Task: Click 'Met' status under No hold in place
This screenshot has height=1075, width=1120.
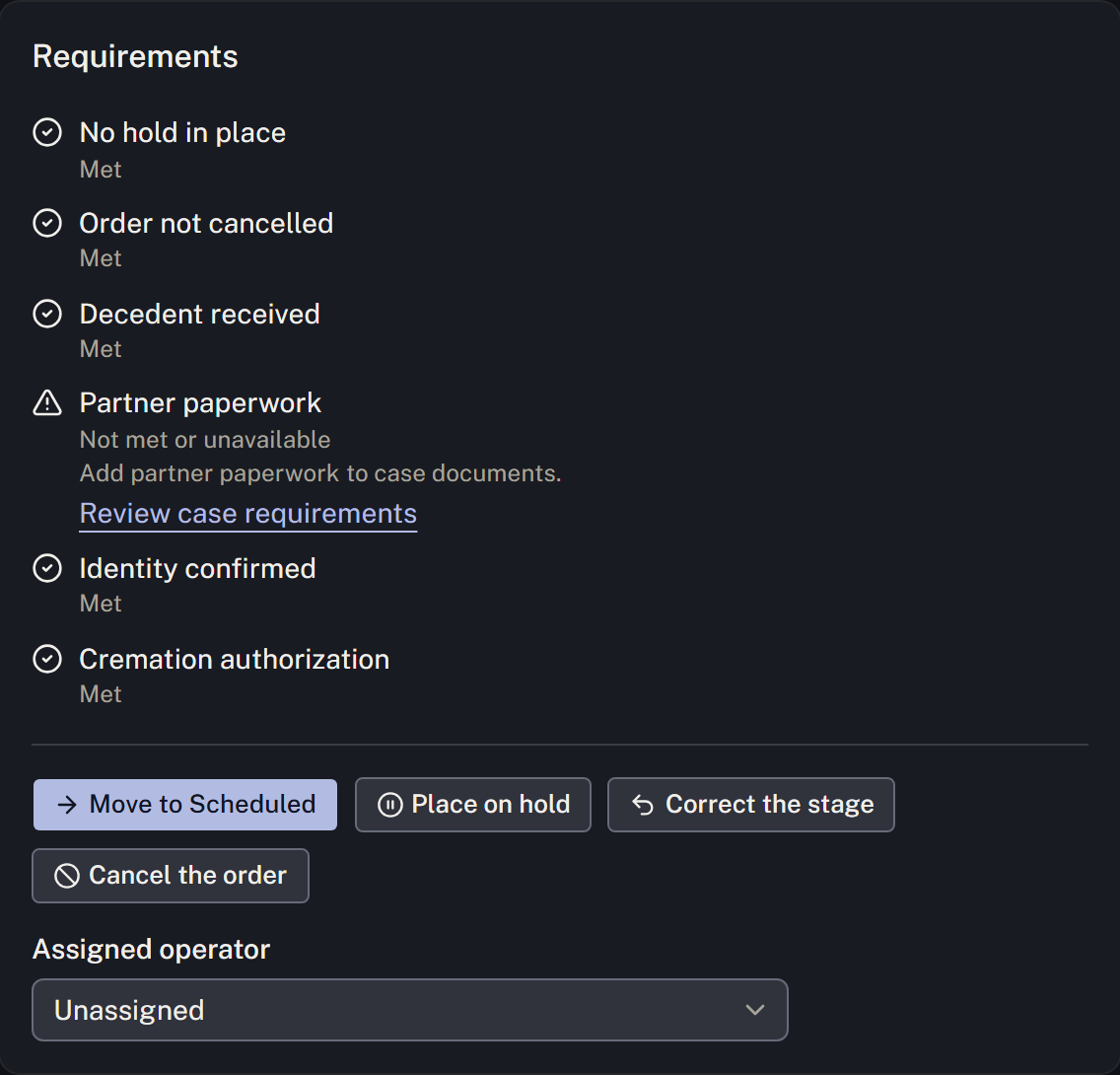Action: 101,170
